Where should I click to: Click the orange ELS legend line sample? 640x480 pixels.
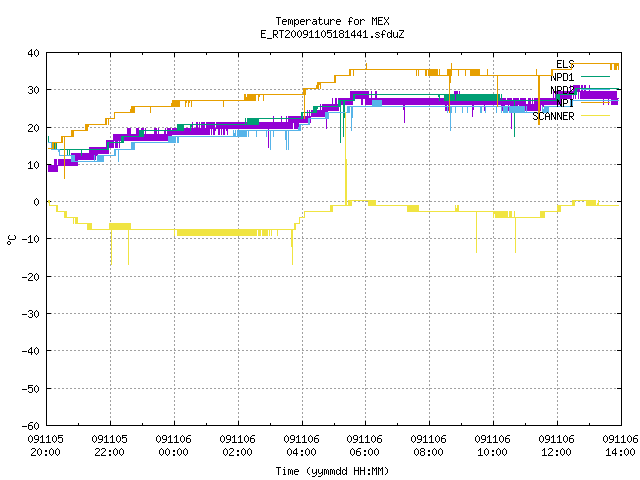click(595, 64)
